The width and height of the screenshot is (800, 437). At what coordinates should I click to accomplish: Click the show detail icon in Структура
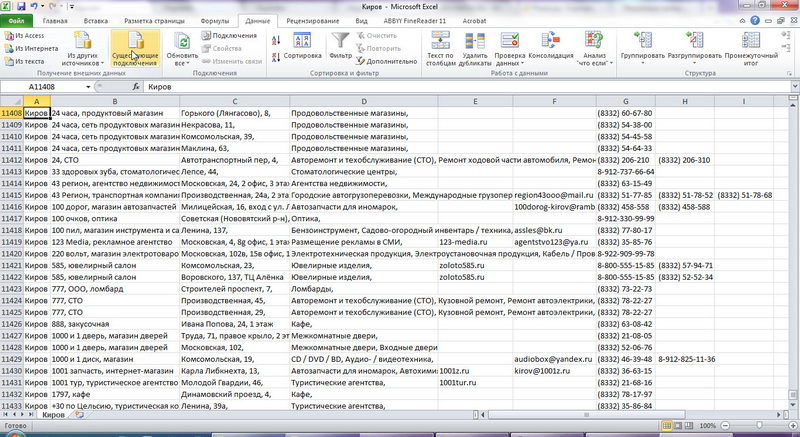pyautogui.click(x=786, y=35)
